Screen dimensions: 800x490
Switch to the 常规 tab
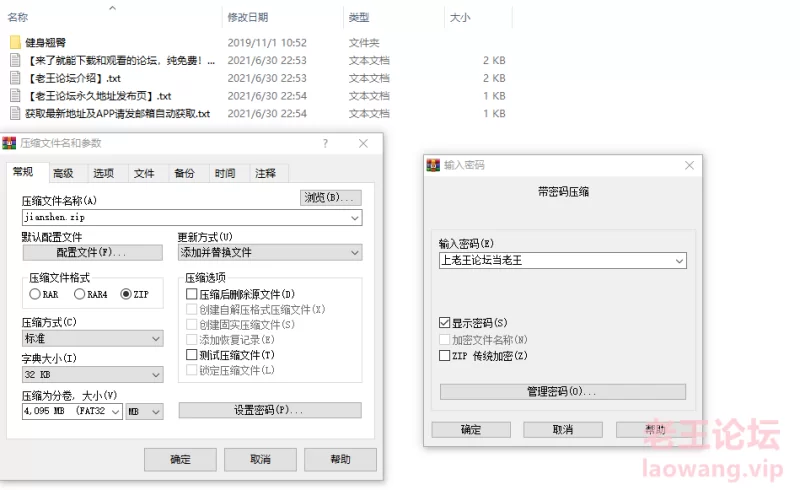click(x=23, y=172)
